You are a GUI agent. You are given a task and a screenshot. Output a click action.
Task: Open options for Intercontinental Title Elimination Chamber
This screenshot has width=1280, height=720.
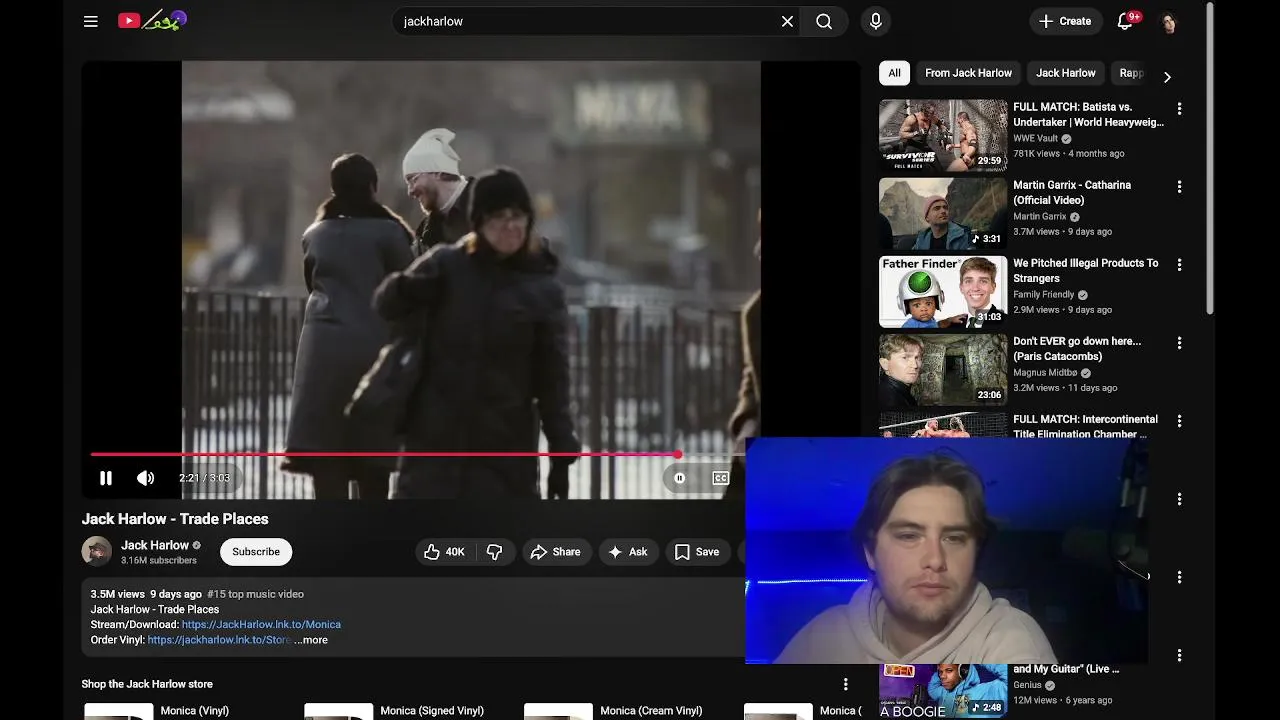click(x=1179, y=421)
